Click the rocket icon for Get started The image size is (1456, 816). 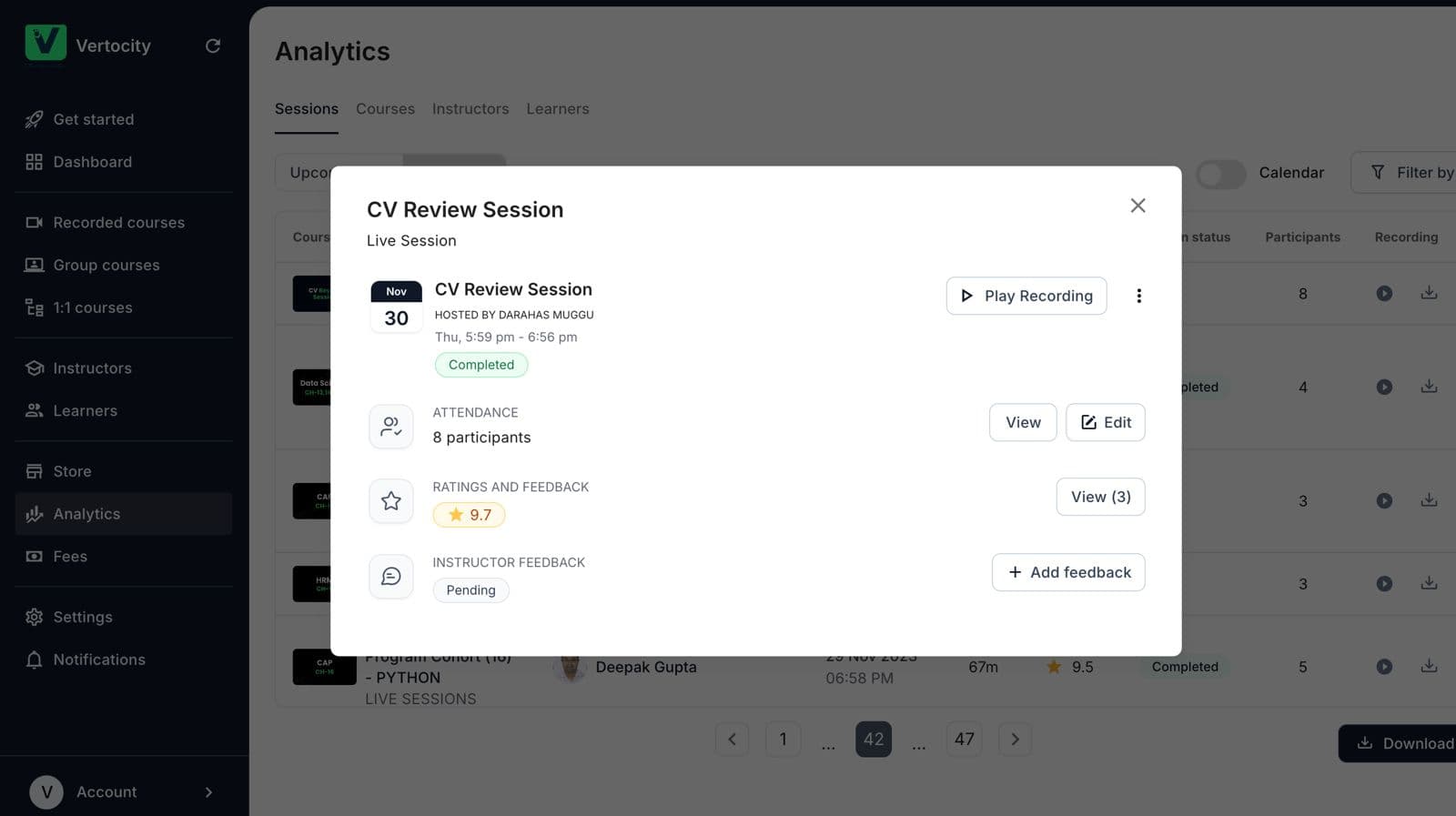(x=35, y=119)
